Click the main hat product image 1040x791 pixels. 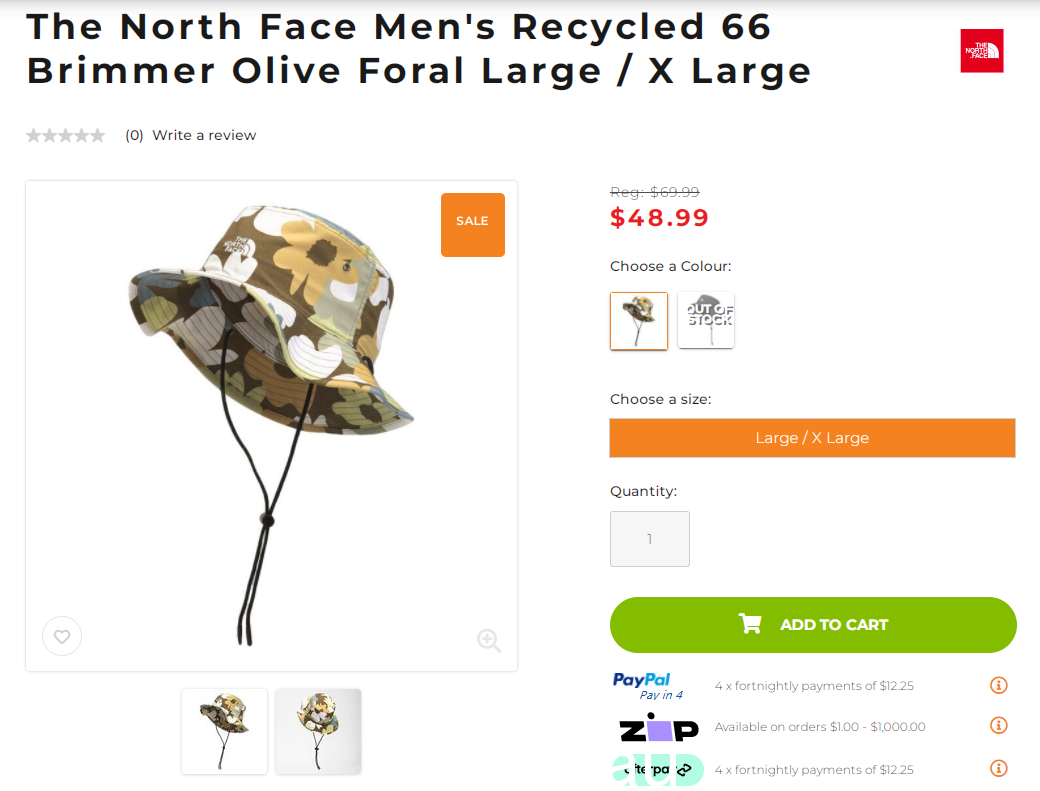click(x=271, y=426)
